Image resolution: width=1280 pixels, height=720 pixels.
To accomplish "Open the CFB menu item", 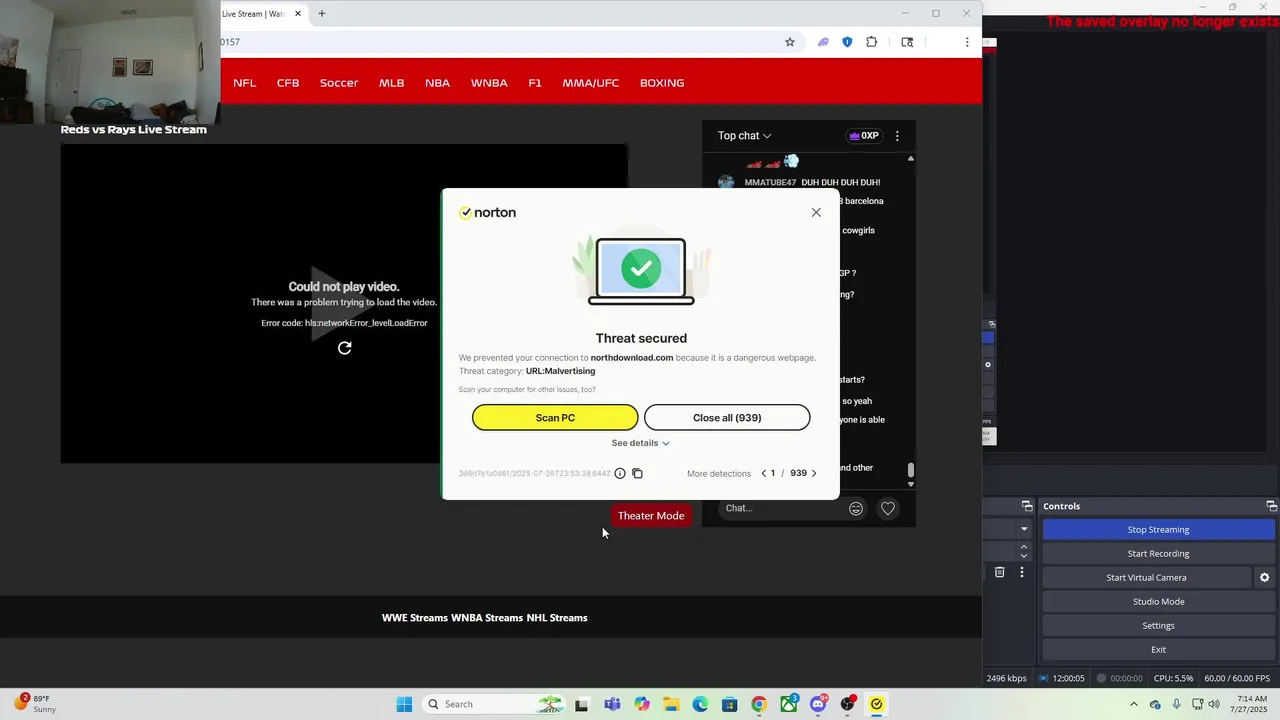I will 288,83.
